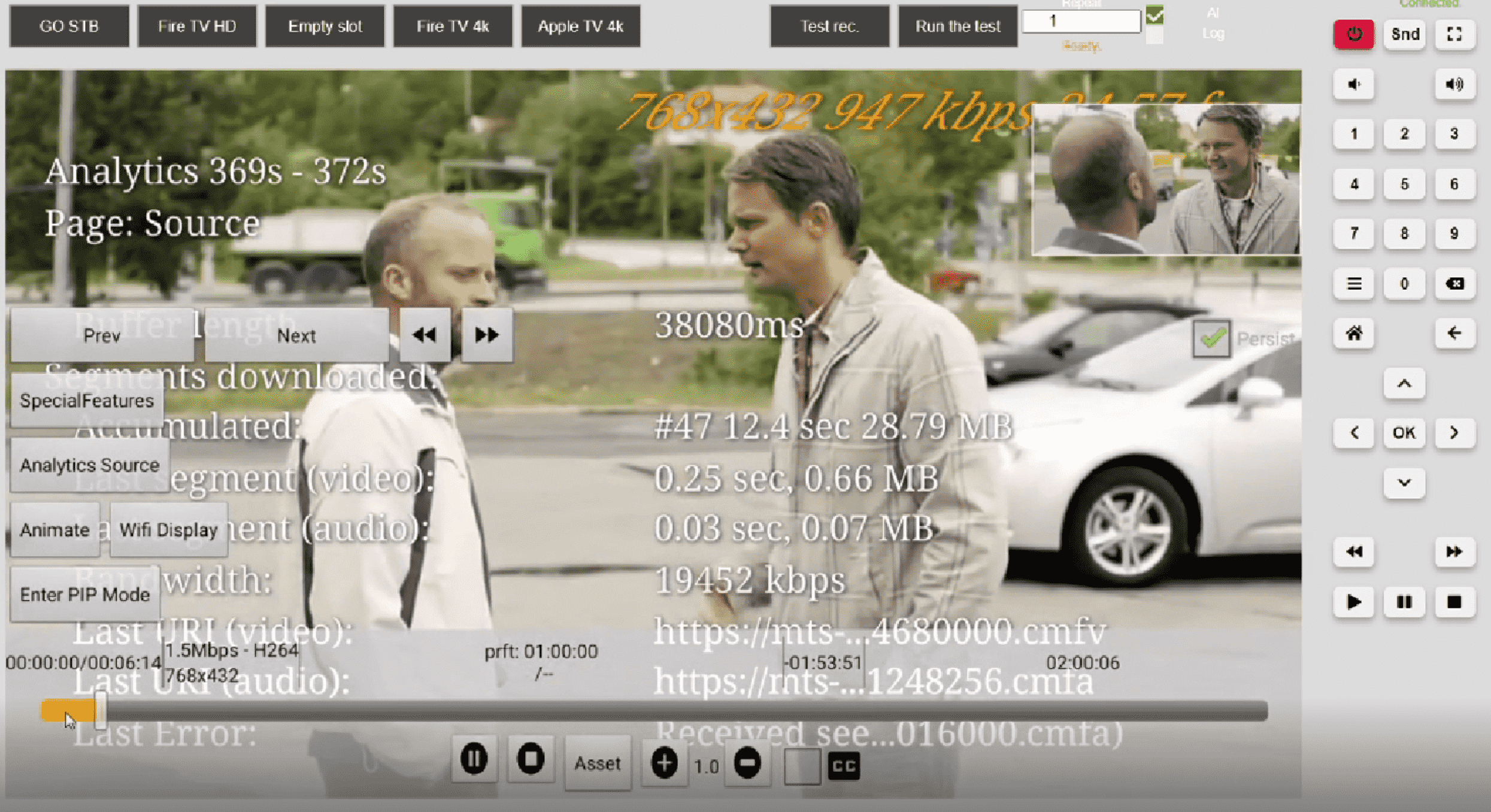
Task: Expand options with the left chevron button
Action: coord(1353,432)
